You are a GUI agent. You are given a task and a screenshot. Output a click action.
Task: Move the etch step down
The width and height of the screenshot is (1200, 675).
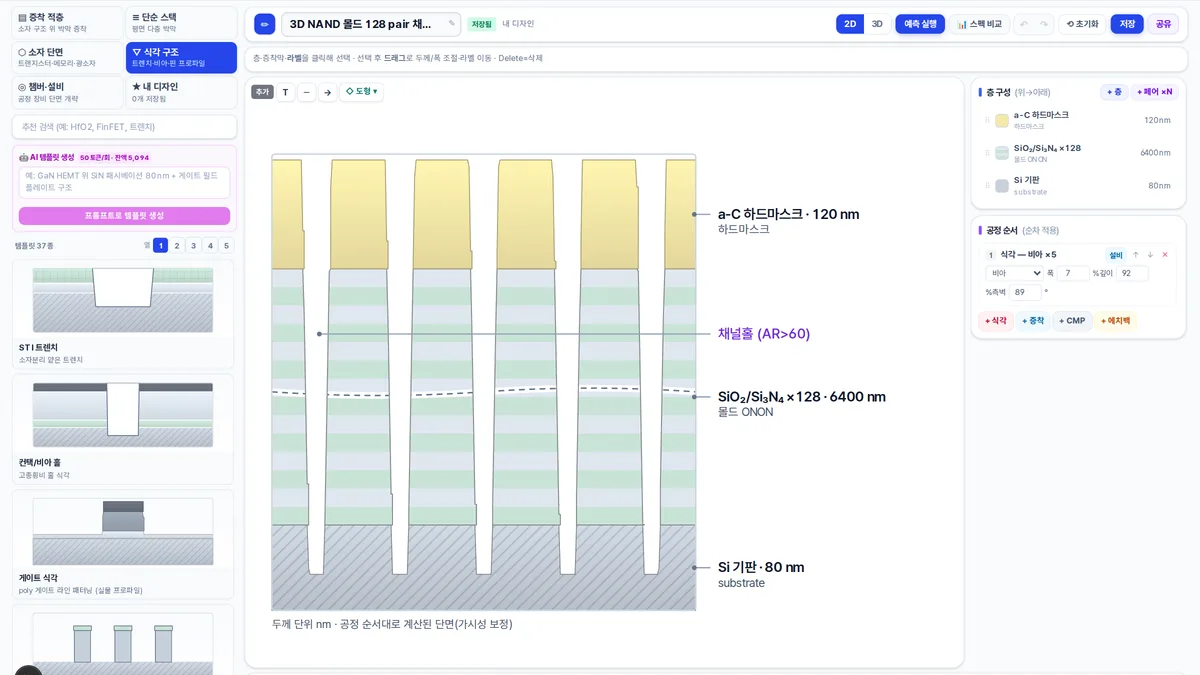point(1150,255)
